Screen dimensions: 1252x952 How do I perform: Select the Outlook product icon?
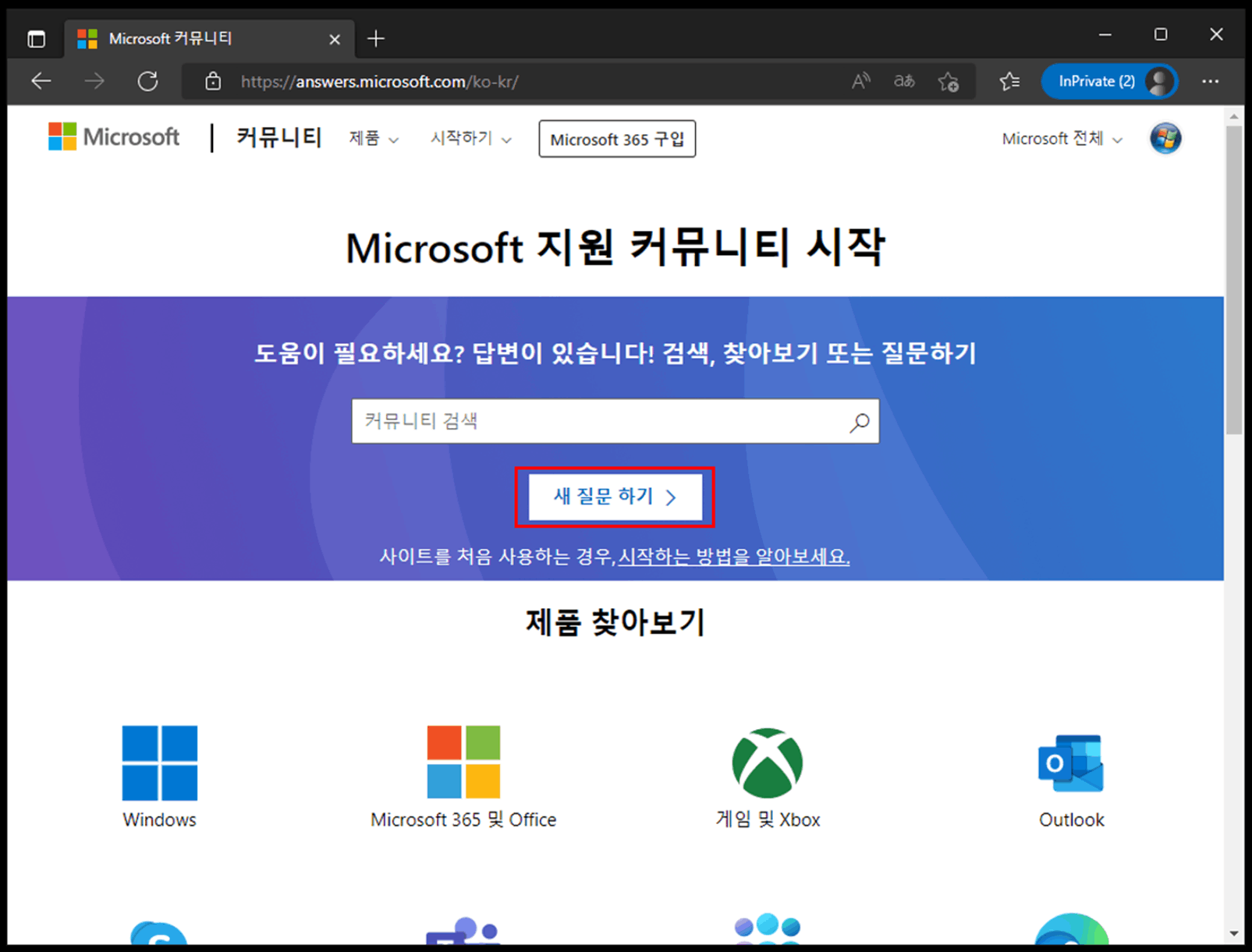pos(1071,763)
